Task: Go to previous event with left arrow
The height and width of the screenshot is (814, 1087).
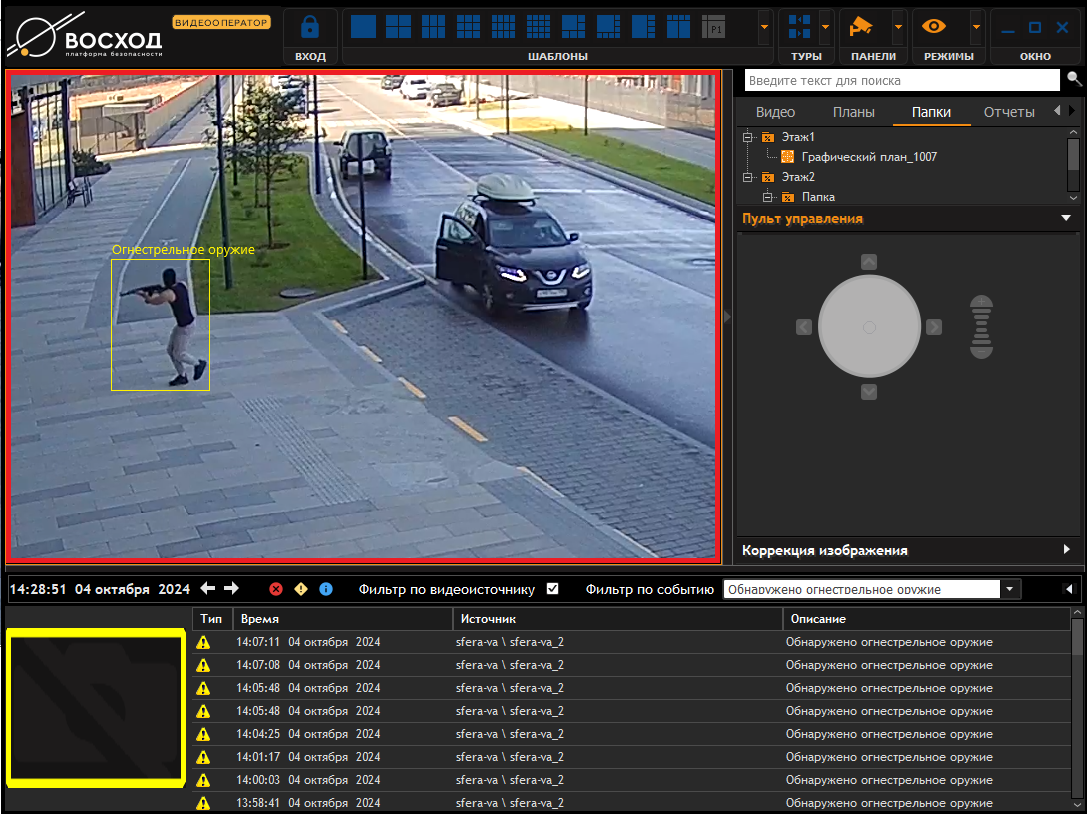Action: pos(208,589)
